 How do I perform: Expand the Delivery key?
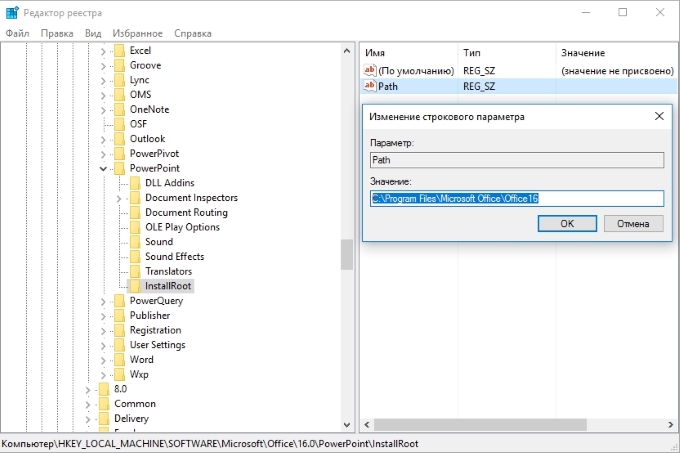tap(88, 419)
